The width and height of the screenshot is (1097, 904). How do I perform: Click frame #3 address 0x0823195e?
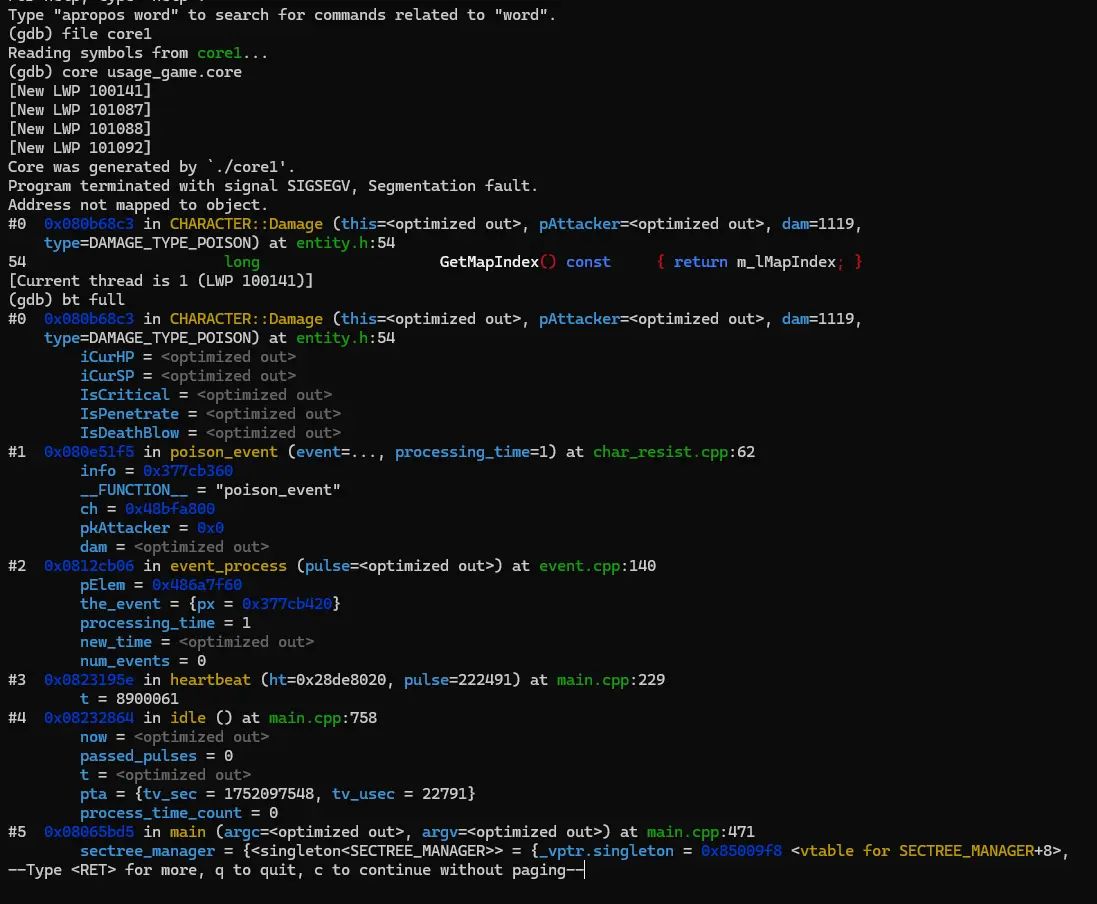[89, 679]
